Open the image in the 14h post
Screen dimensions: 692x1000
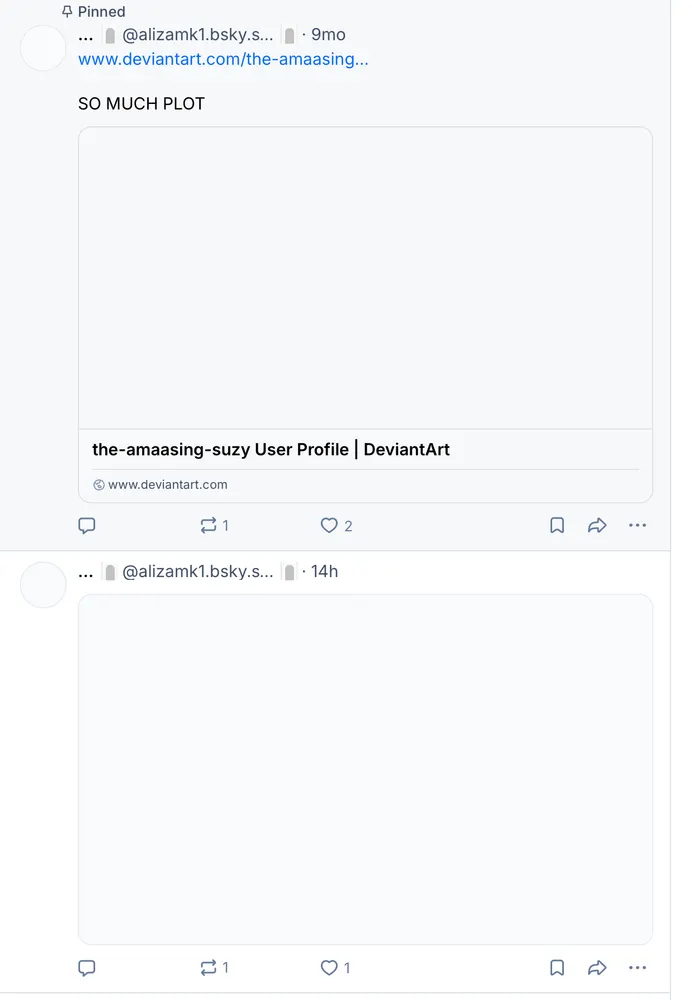tap(365, 769)
